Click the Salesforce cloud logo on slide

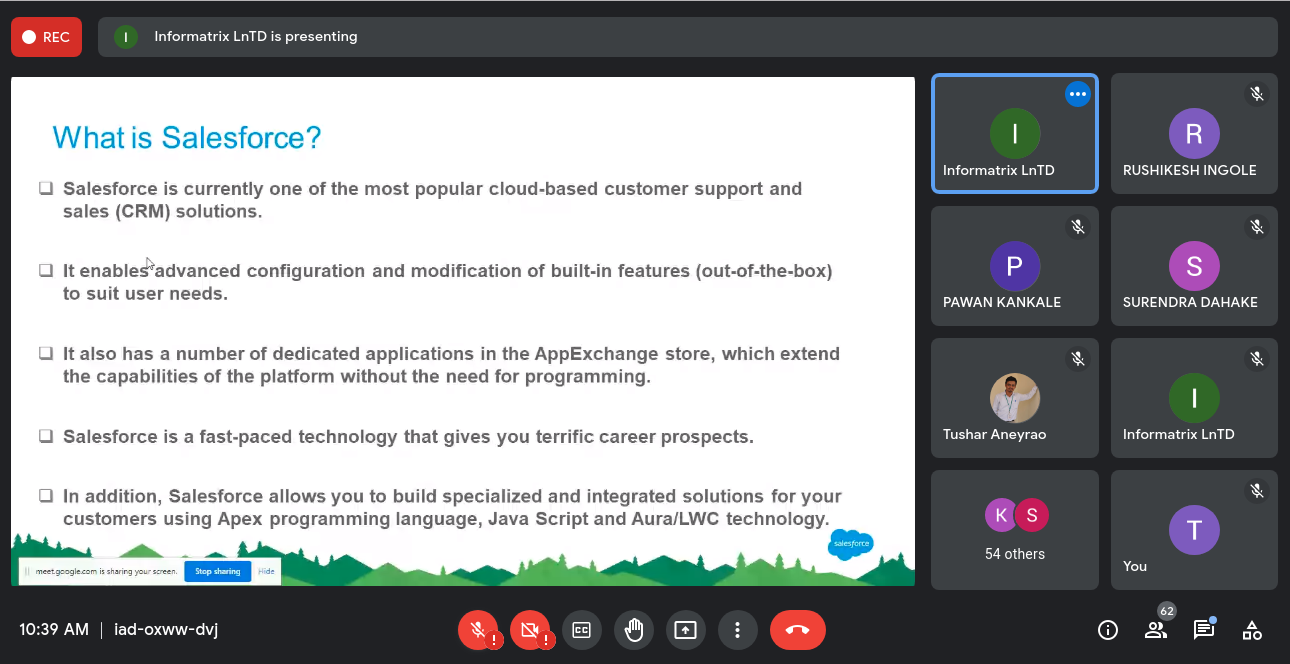tap(851, 544)
